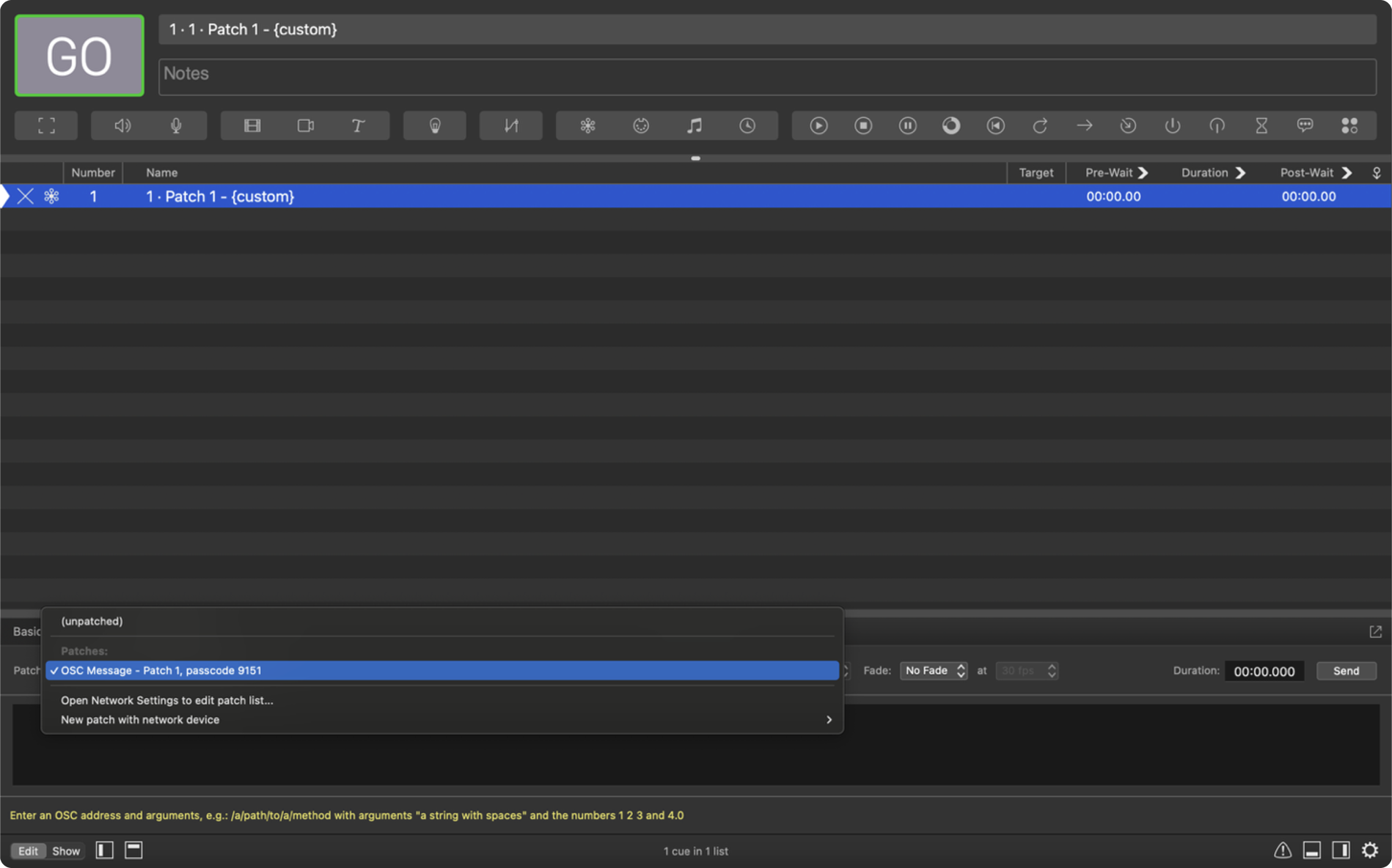1392x868 pixels.
Task: Create a new Light cue
Action: 434,125
